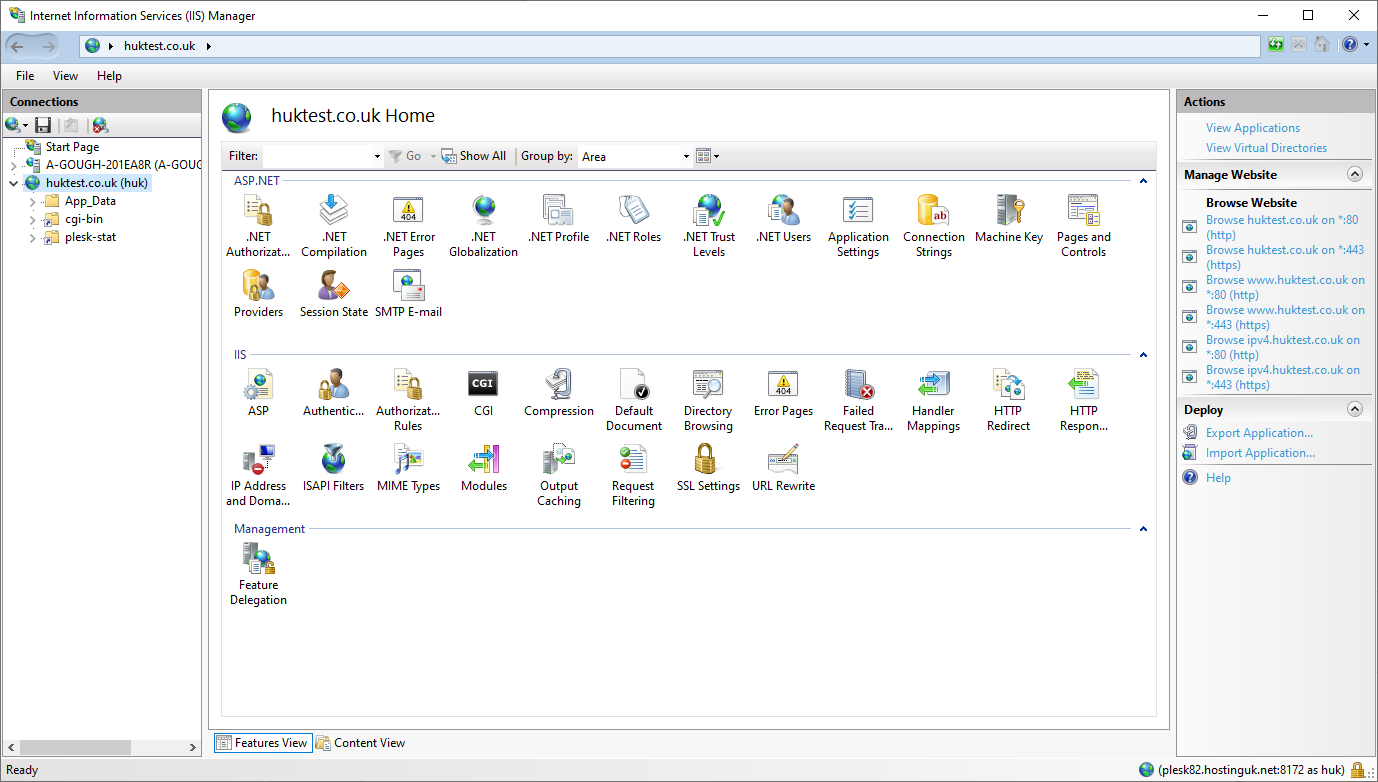
Task: Open .NET Error Pages icon
Action: tap(409, 226)
